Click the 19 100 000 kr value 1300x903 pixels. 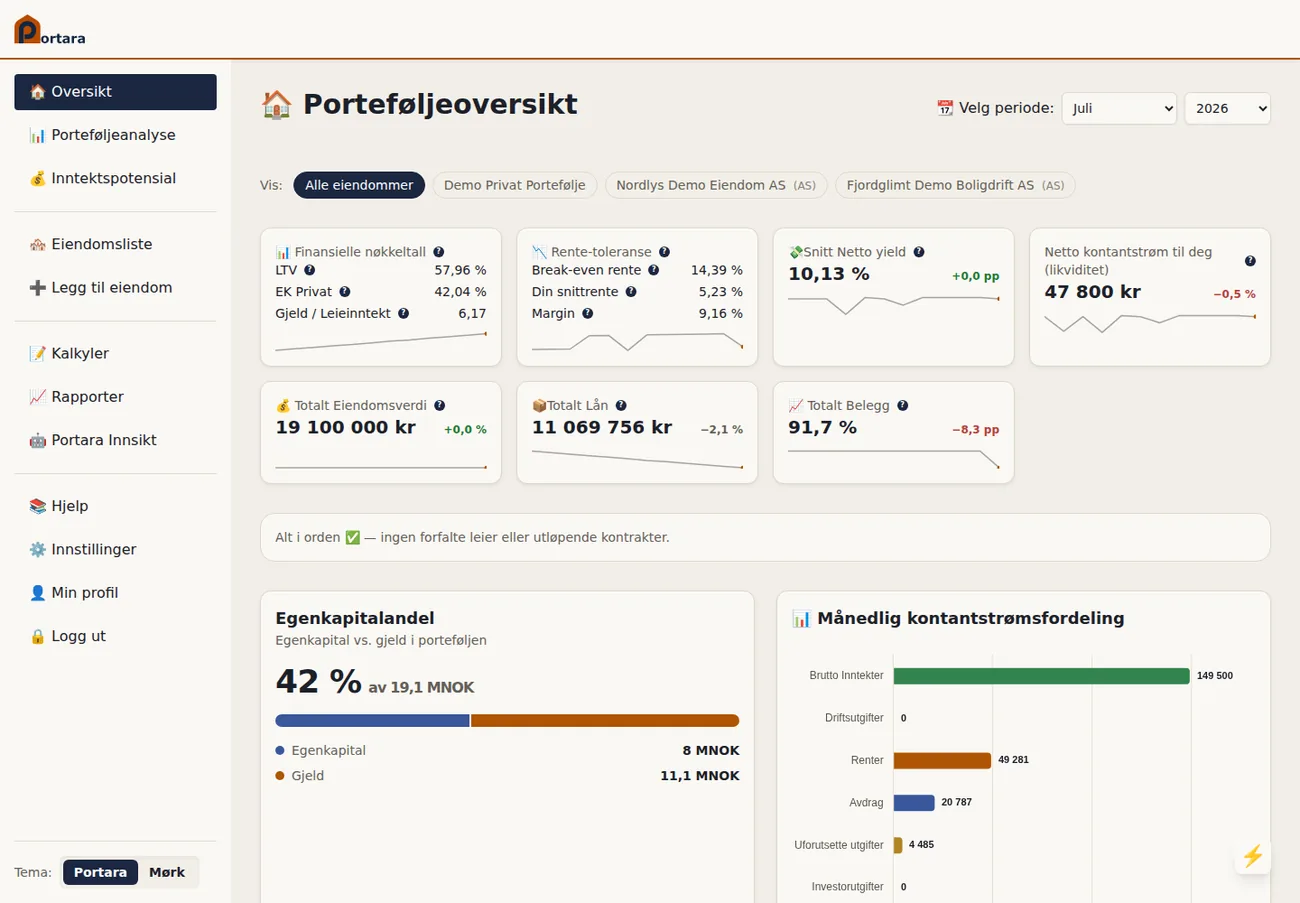point(347,427)
